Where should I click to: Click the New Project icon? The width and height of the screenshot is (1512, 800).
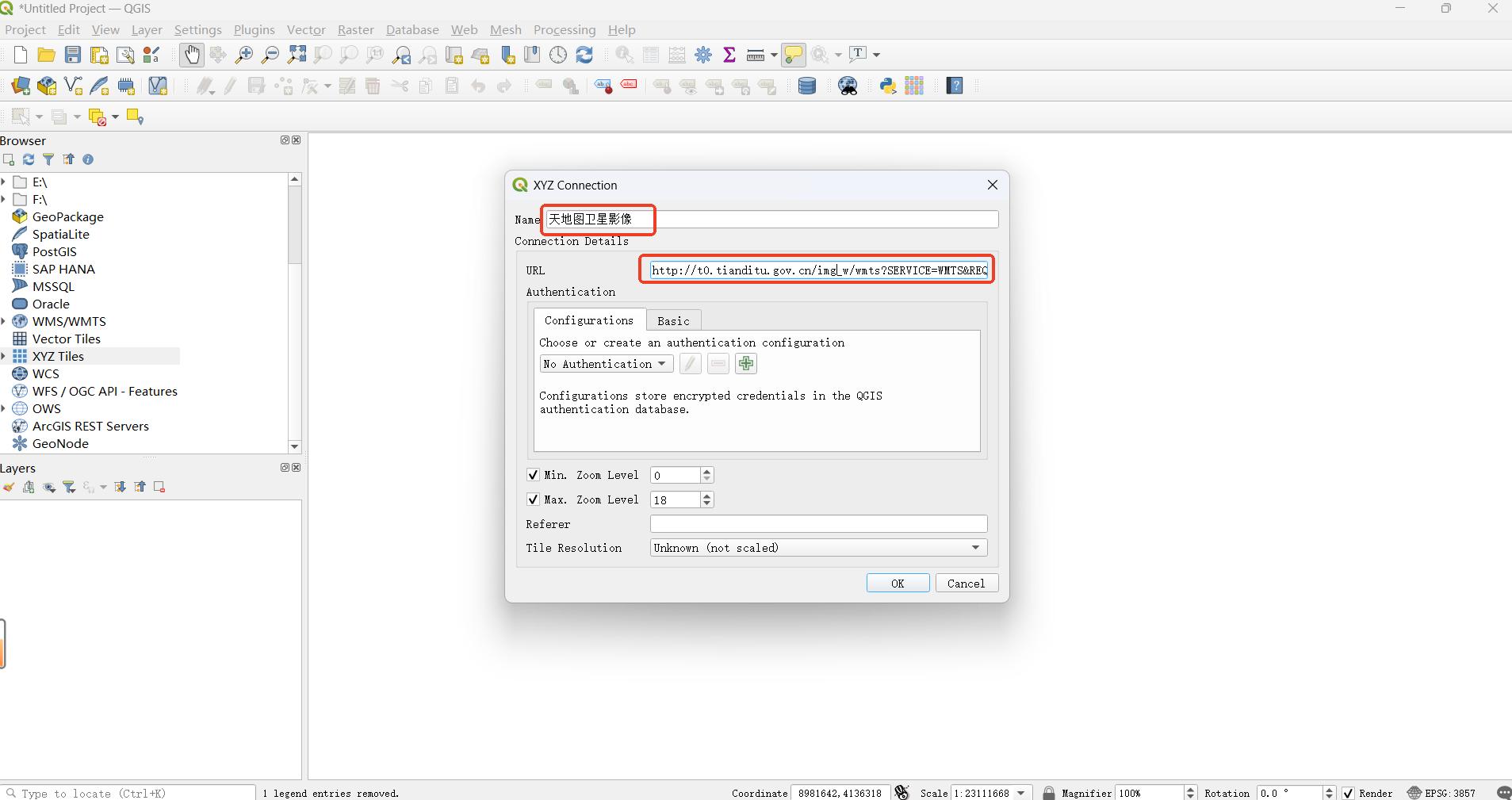pyautogui.click(x=21, y=55)
